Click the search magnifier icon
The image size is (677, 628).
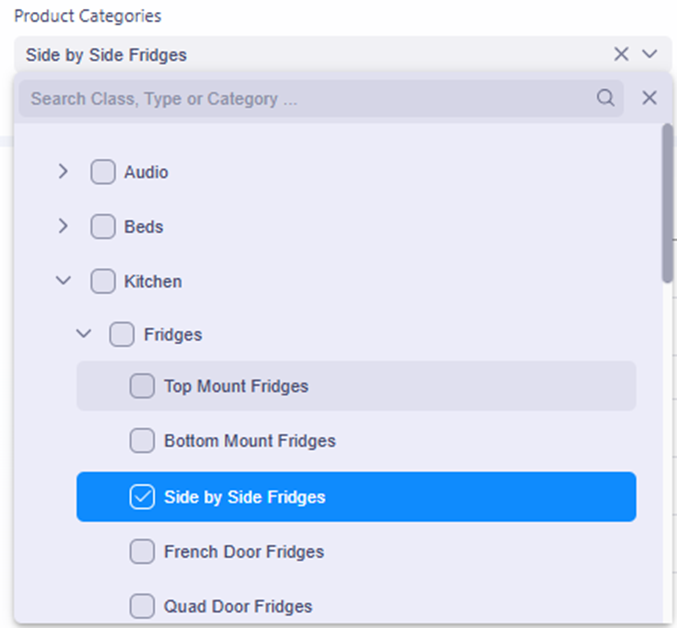coord(605,98)
